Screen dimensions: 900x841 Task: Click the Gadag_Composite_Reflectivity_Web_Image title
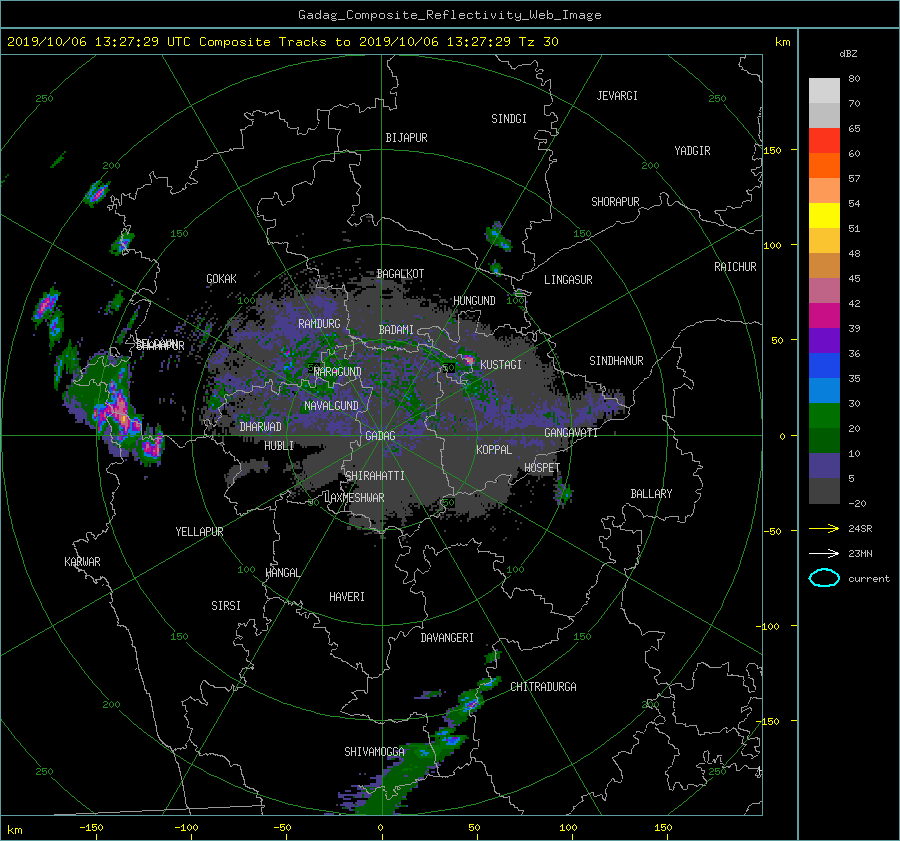[449, 15]
